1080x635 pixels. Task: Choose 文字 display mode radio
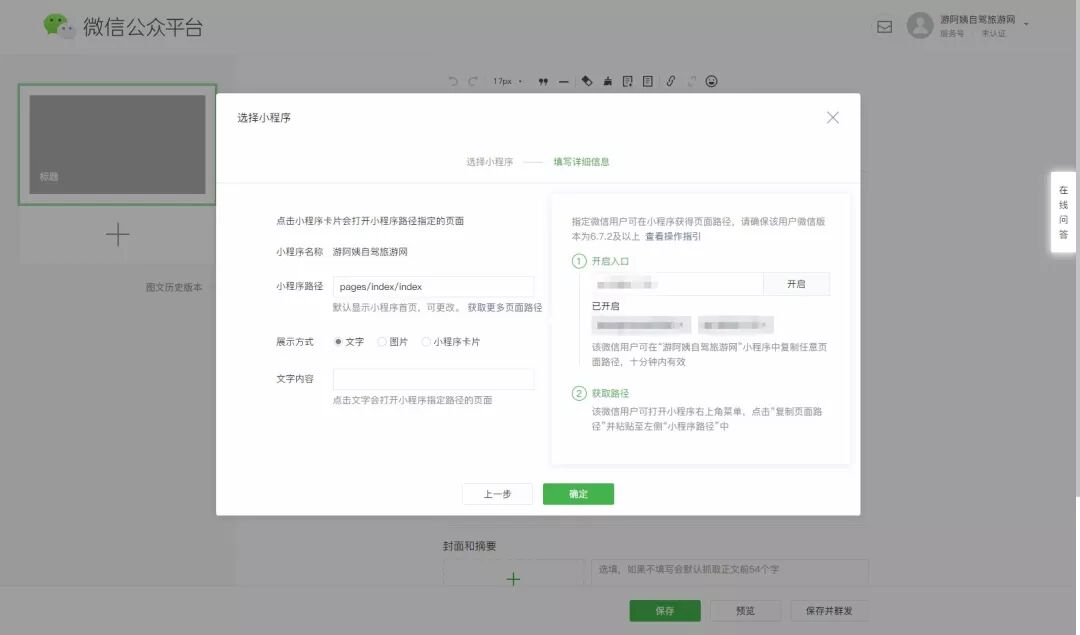[x=338, y=342]
